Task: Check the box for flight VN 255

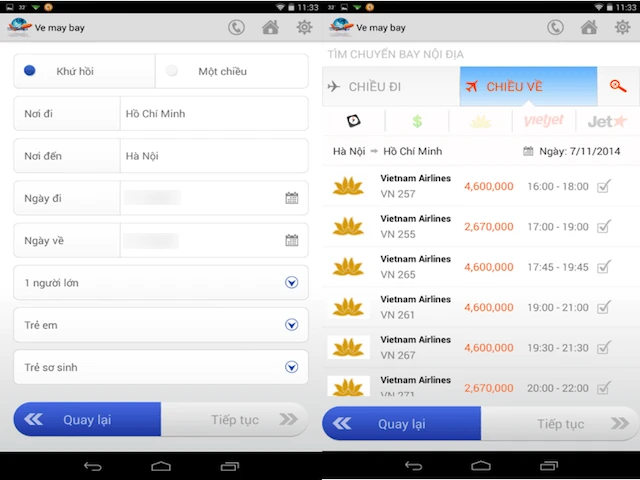Action: (x=604, y=227)
